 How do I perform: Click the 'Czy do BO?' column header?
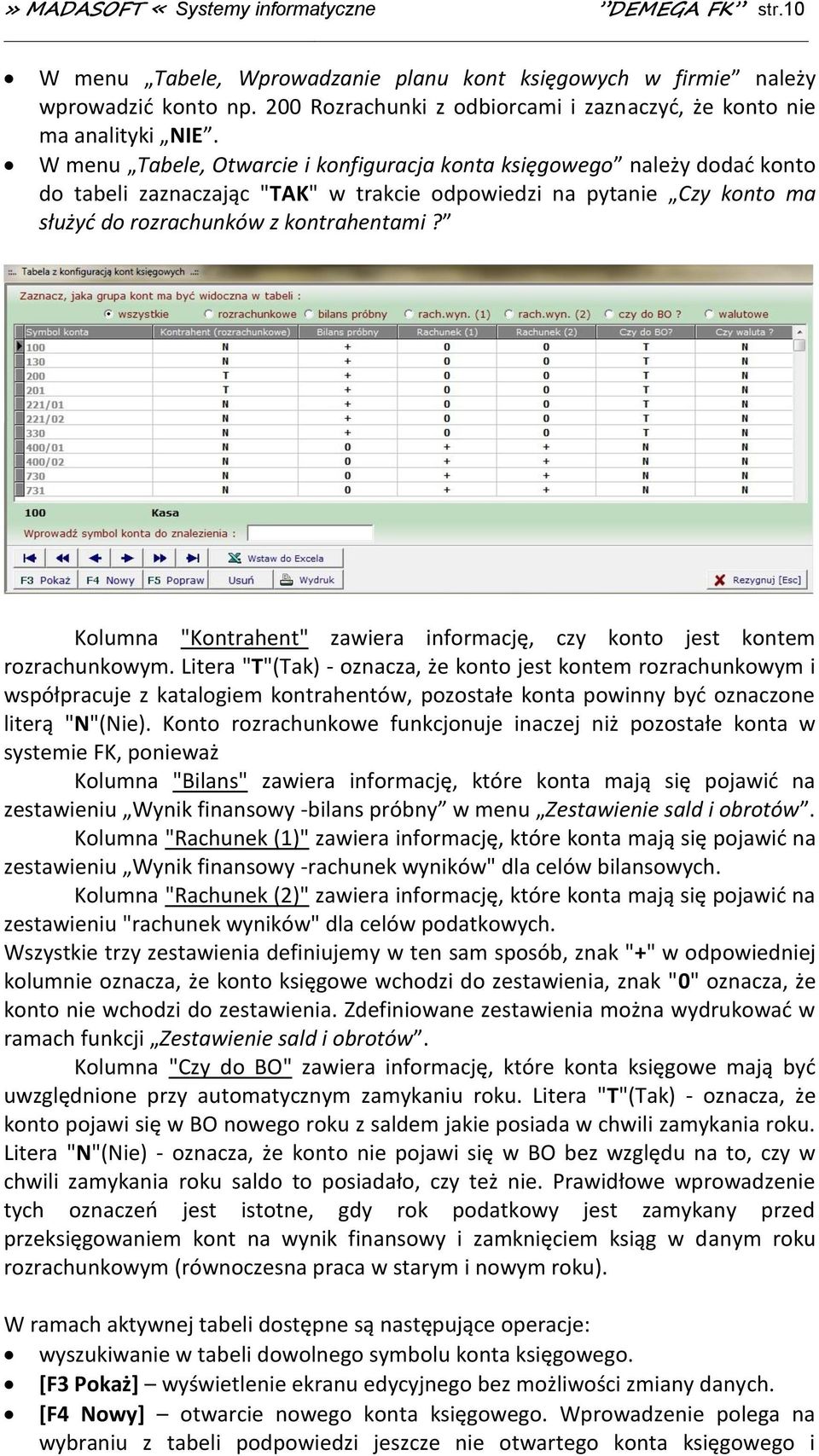[646, 332]
